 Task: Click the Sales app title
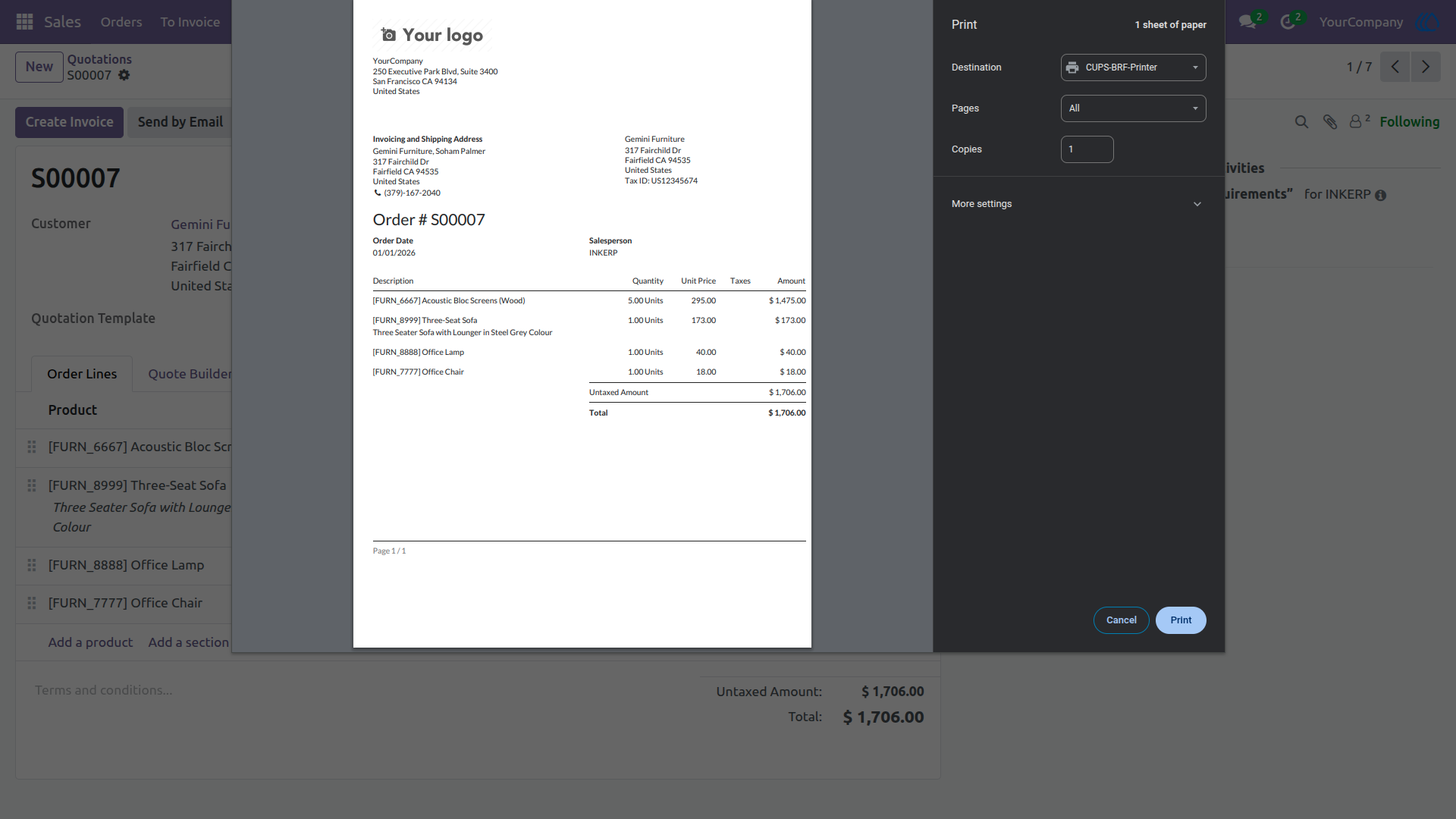tap(62, 22)
